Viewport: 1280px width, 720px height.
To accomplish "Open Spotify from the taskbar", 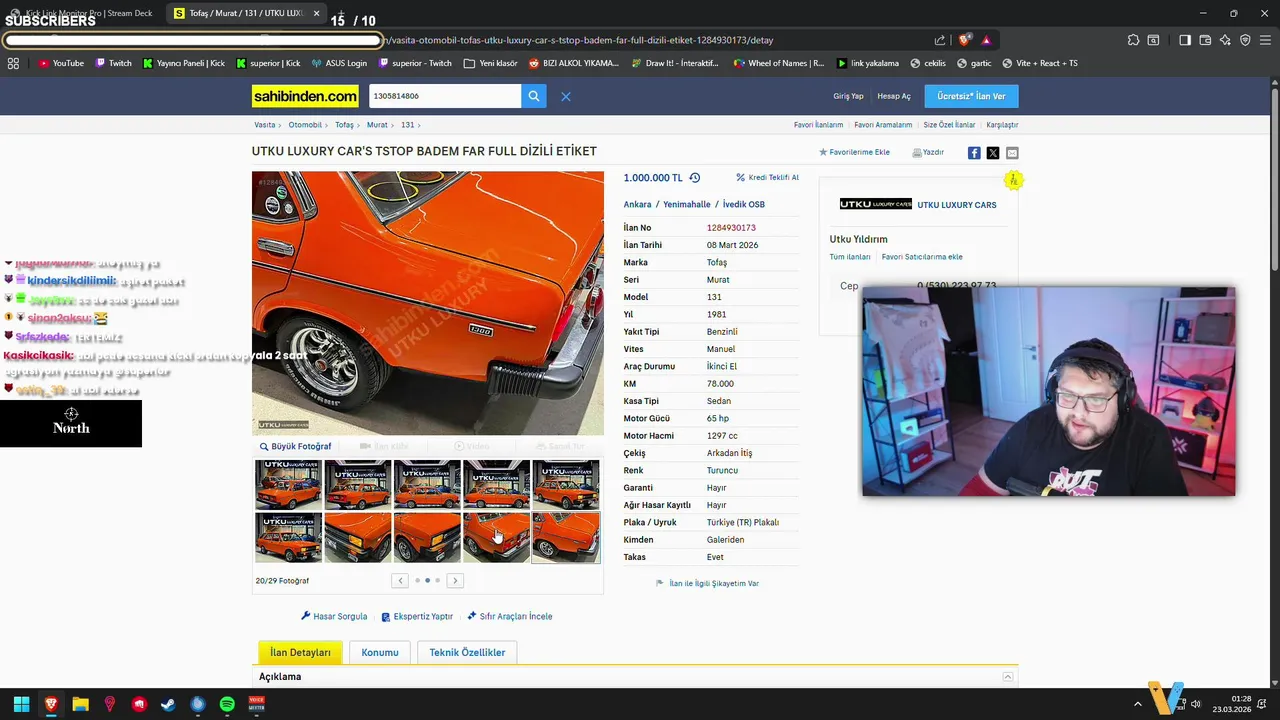I will point(227,704).
